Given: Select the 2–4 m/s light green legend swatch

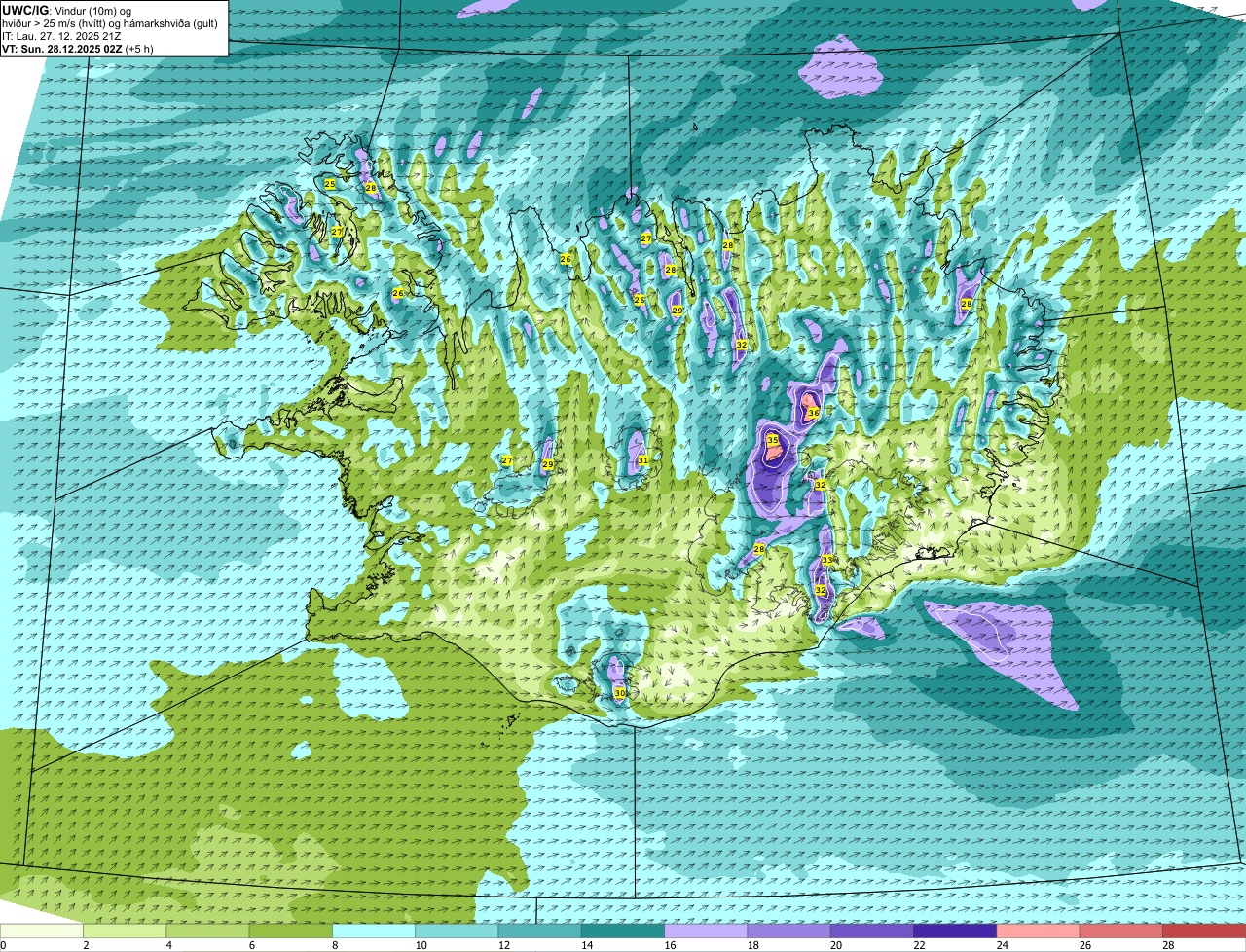Looking at the screenshot, I should click(125, 931).
